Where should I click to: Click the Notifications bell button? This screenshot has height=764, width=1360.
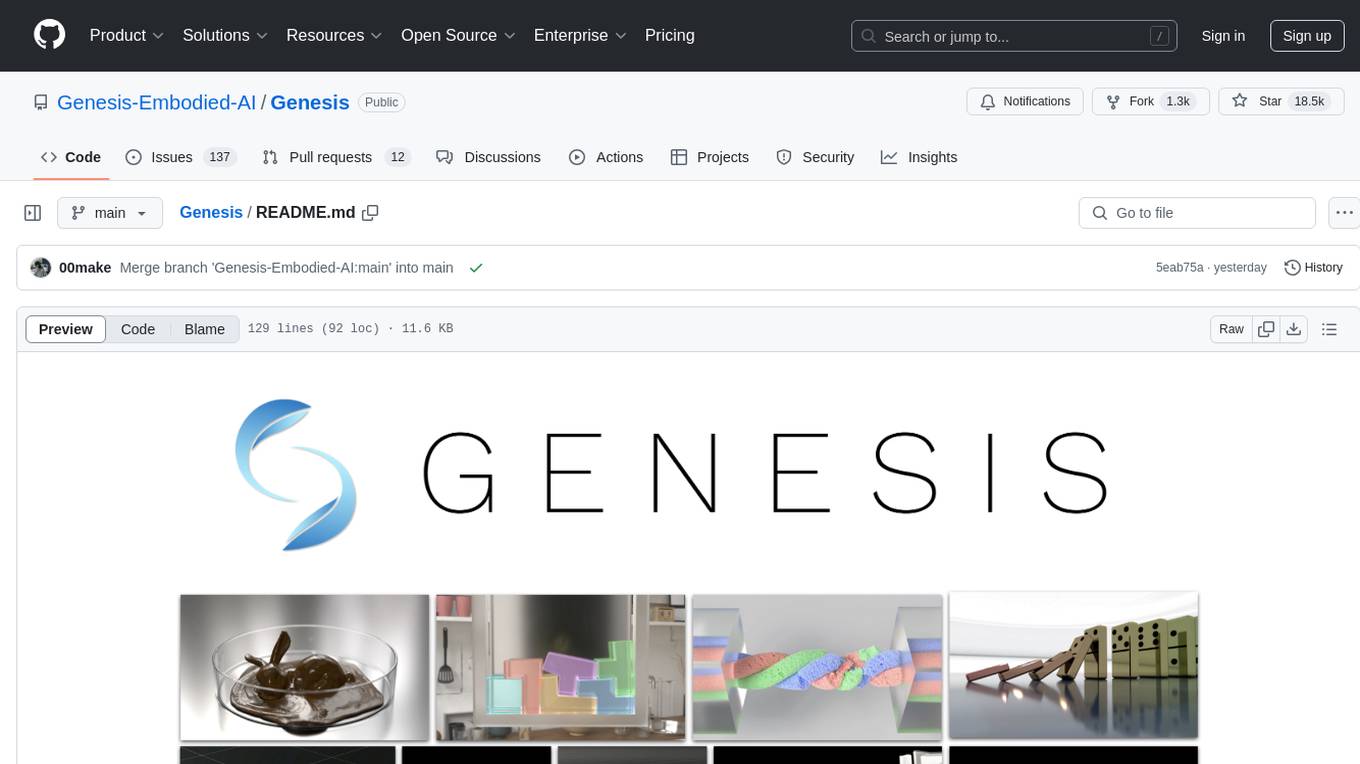point(1025,102)
